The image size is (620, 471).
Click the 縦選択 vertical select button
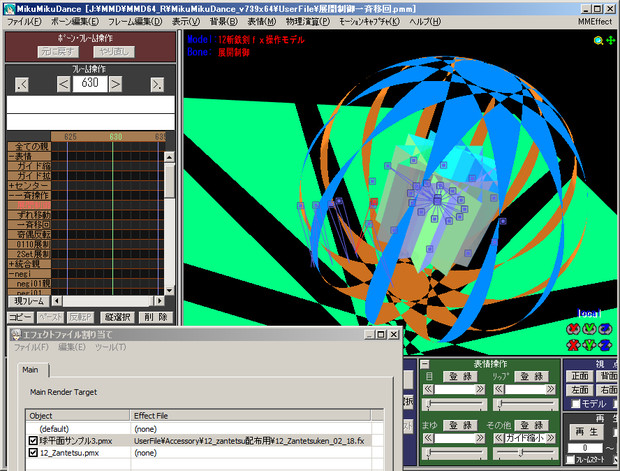[x=117, y=317]
